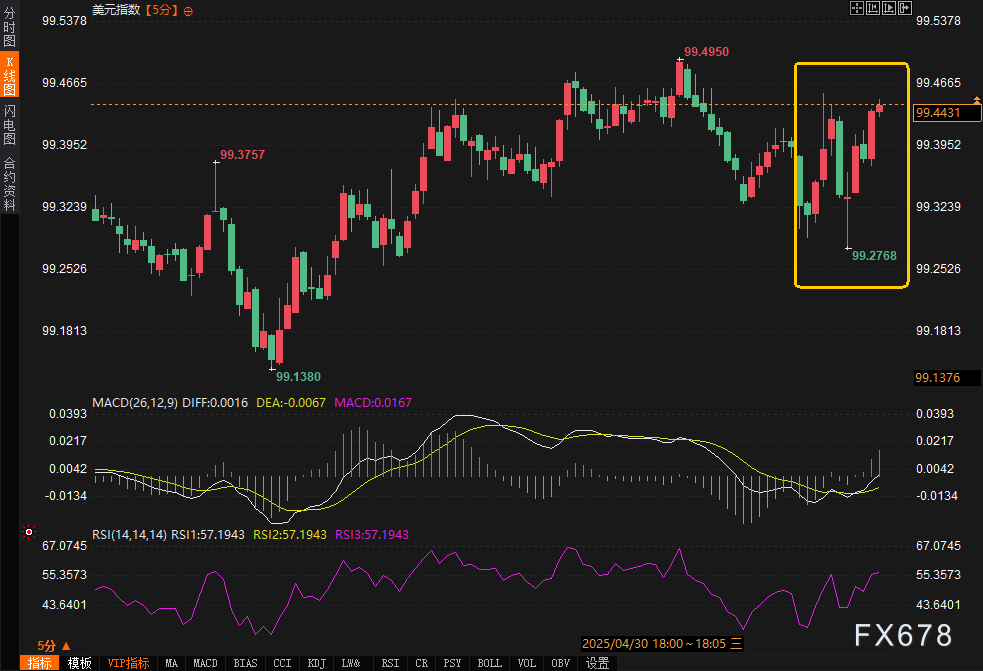Click the jump-to-latest arrow icon

905,8
